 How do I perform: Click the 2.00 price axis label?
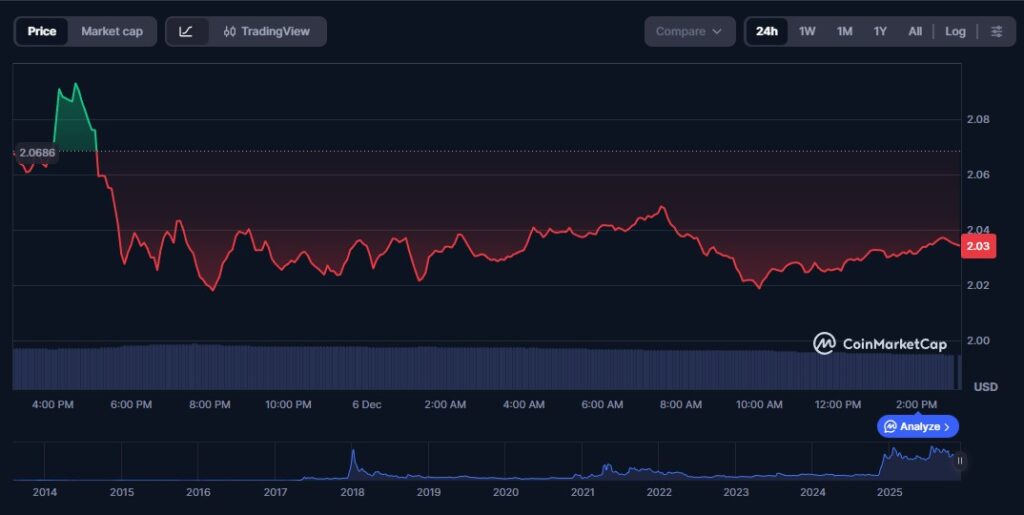click(x=978, y=341)
